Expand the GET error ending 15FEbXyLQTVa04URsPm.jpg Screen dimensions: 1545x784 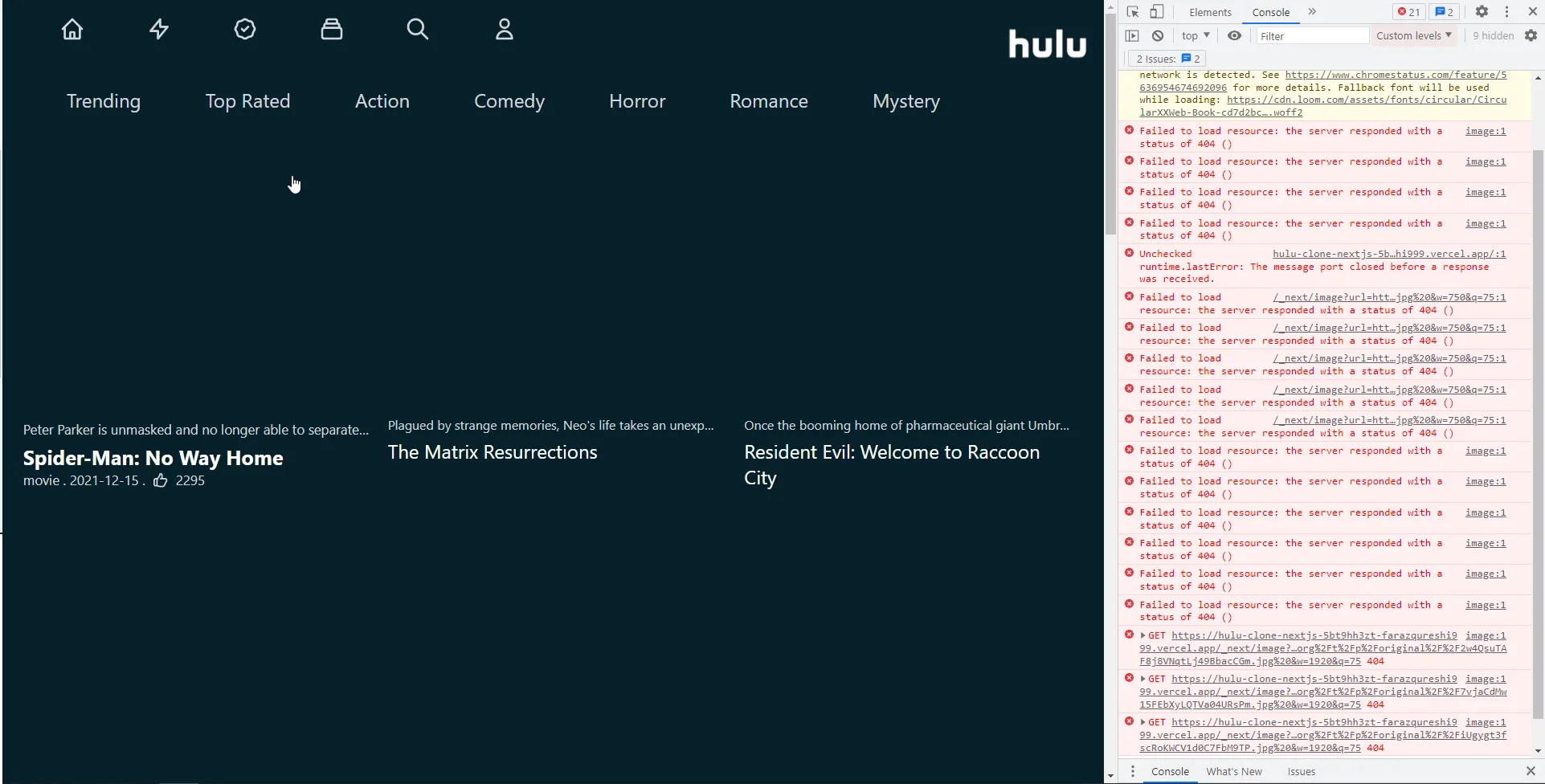pos(1143,679)
